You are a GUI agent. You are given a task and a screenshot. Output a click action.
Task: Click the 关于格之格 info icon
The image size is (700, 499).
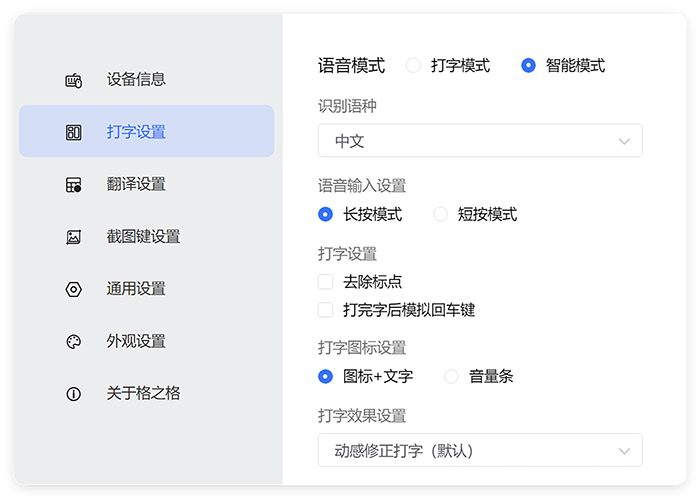(x=73, y=394)
